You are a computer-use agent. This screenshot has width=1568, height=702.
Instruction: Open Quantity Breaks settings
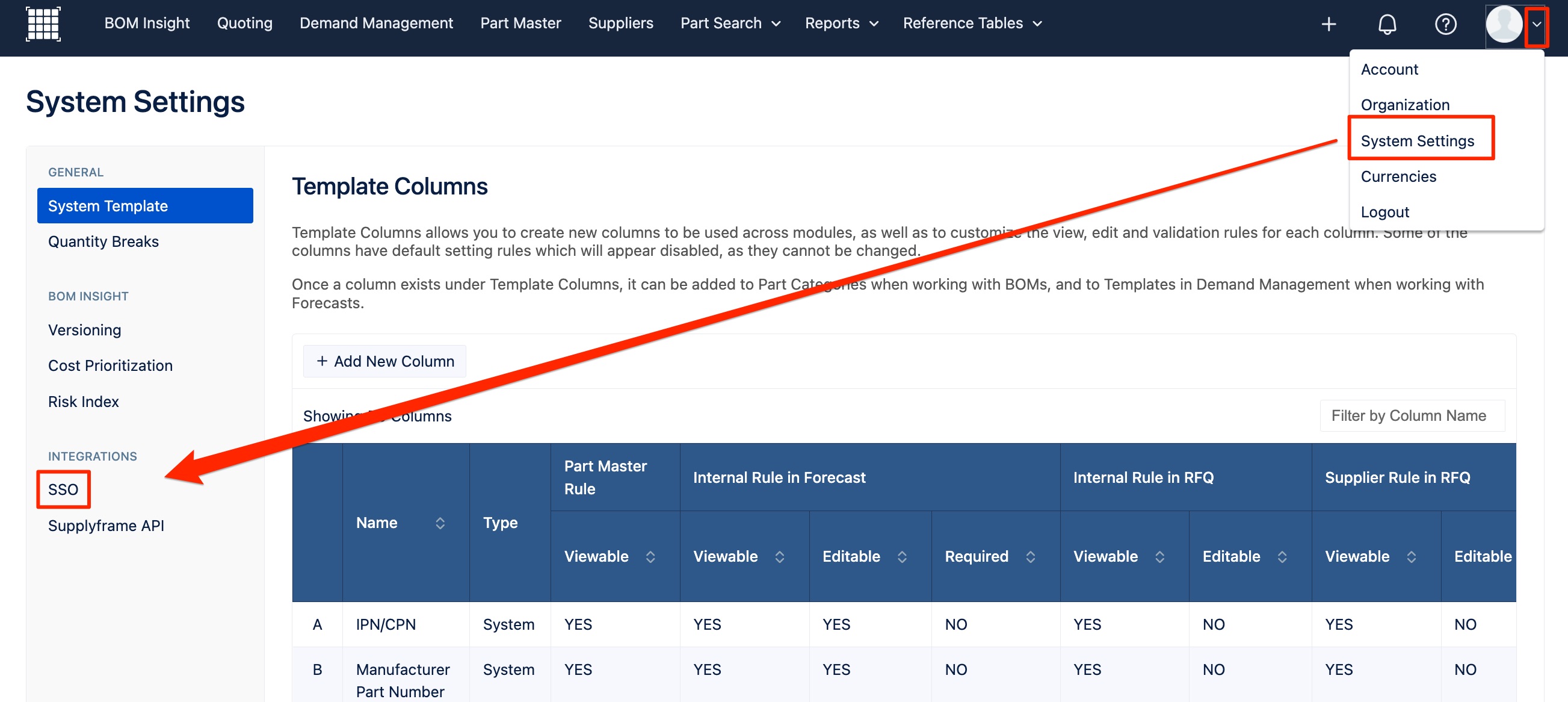(x=103, y=241)
